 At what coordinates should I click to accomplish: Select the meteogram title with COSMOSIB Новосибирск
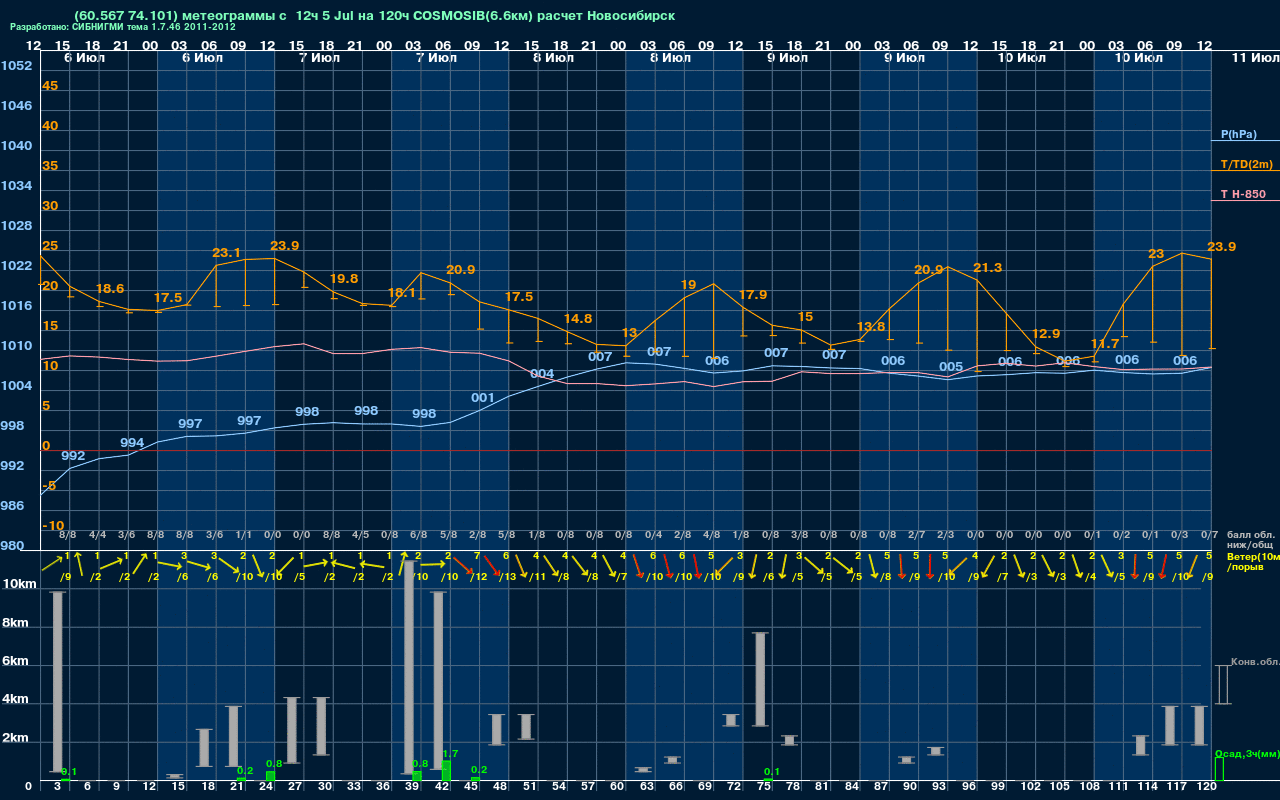[x=374, y=16]
